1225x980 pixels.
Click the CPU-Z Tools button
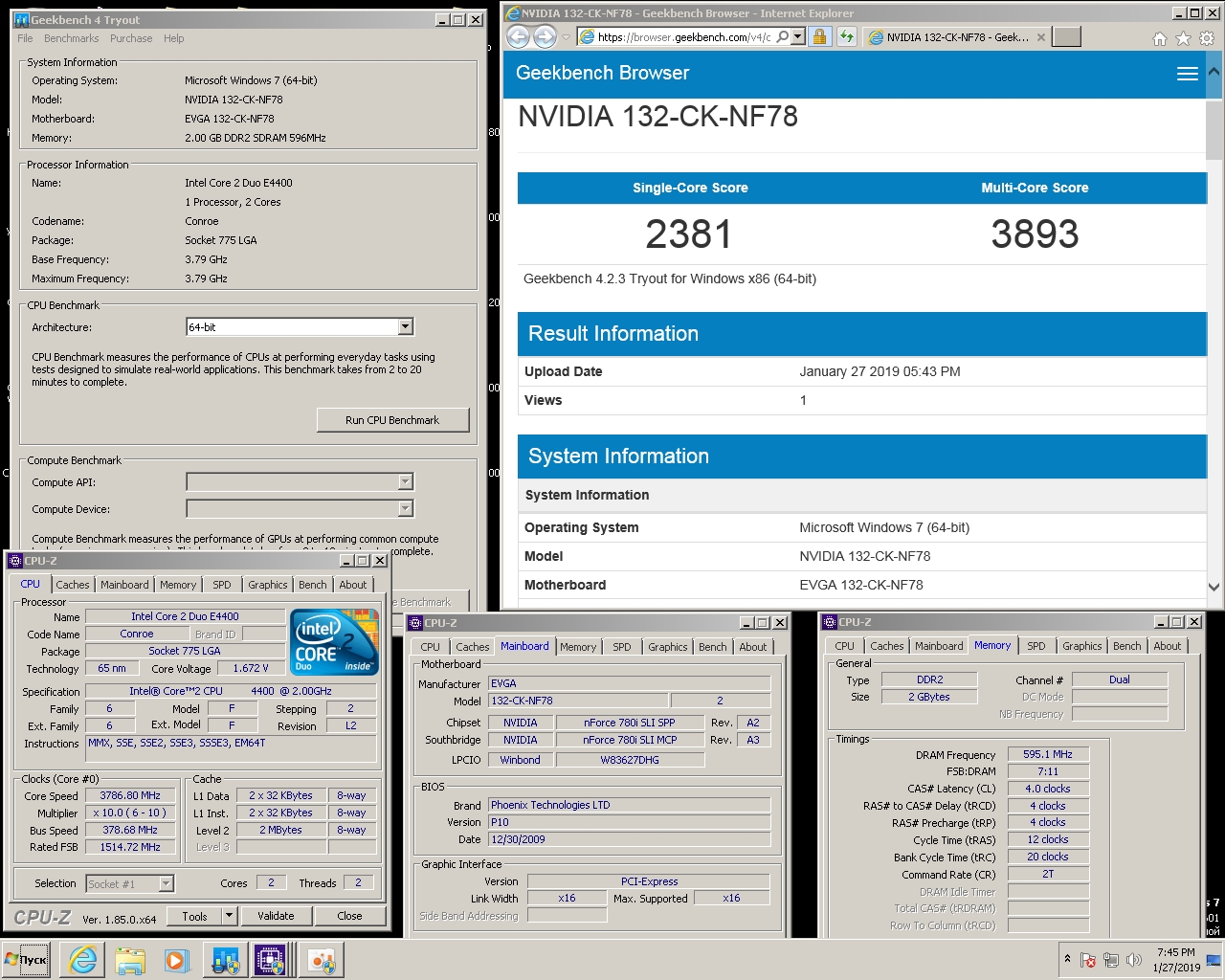(x=194, y=916)
